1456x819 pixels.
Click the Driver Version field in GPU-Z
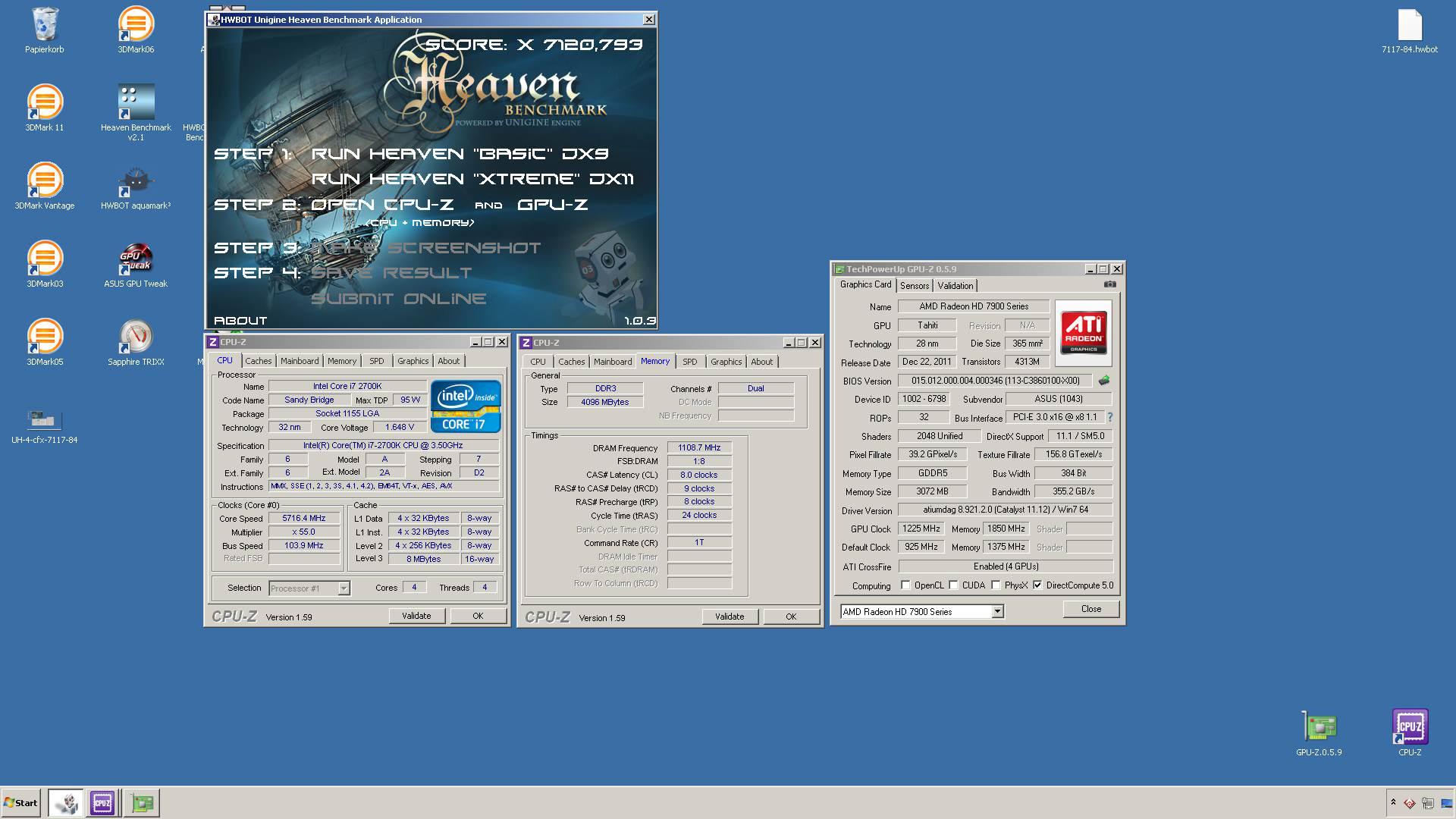point(1006,510)
